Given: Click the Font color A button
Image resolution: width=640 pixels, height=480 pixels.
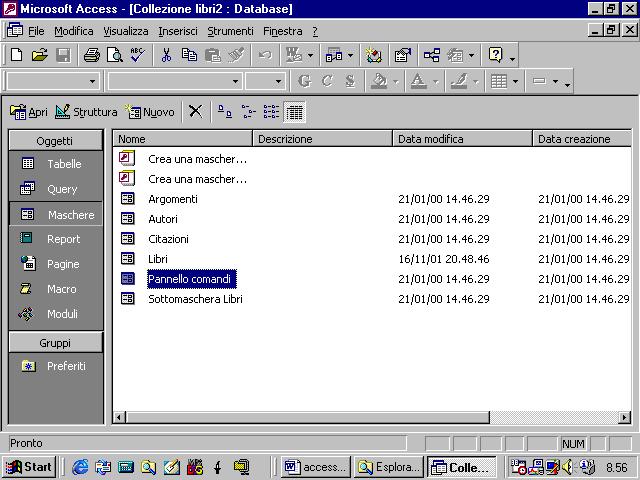Looking at the screenshot, I should (419, 81).
